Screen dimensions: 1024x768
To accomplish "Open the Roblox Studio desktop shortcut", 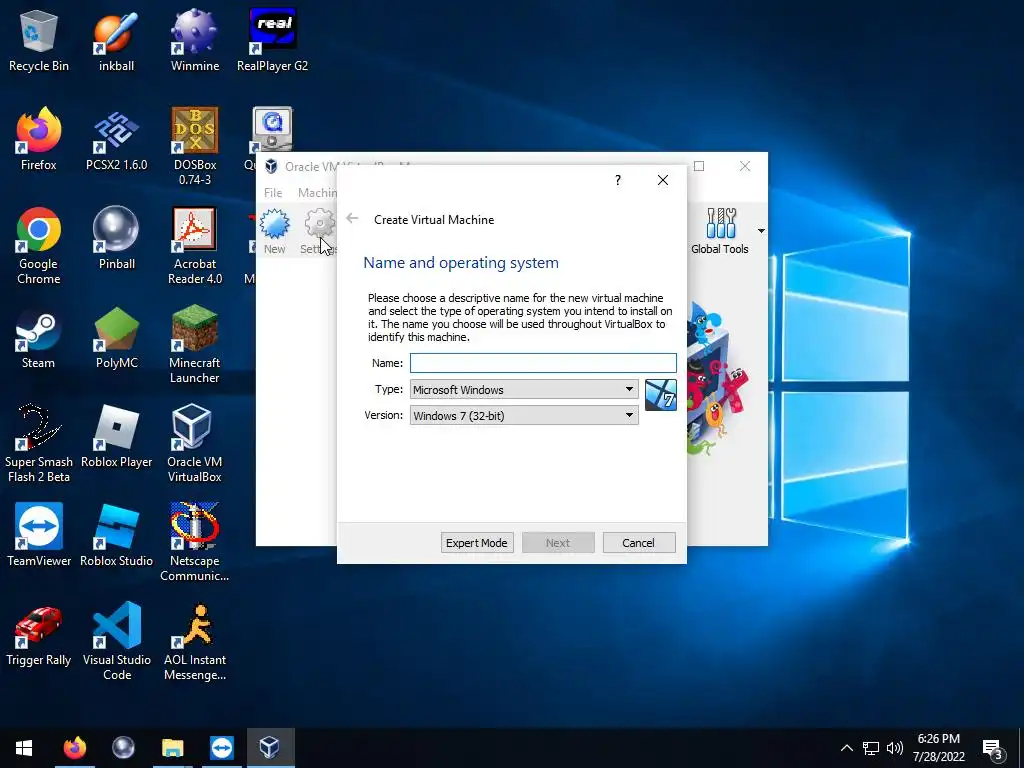I will [x=116, y=536].
